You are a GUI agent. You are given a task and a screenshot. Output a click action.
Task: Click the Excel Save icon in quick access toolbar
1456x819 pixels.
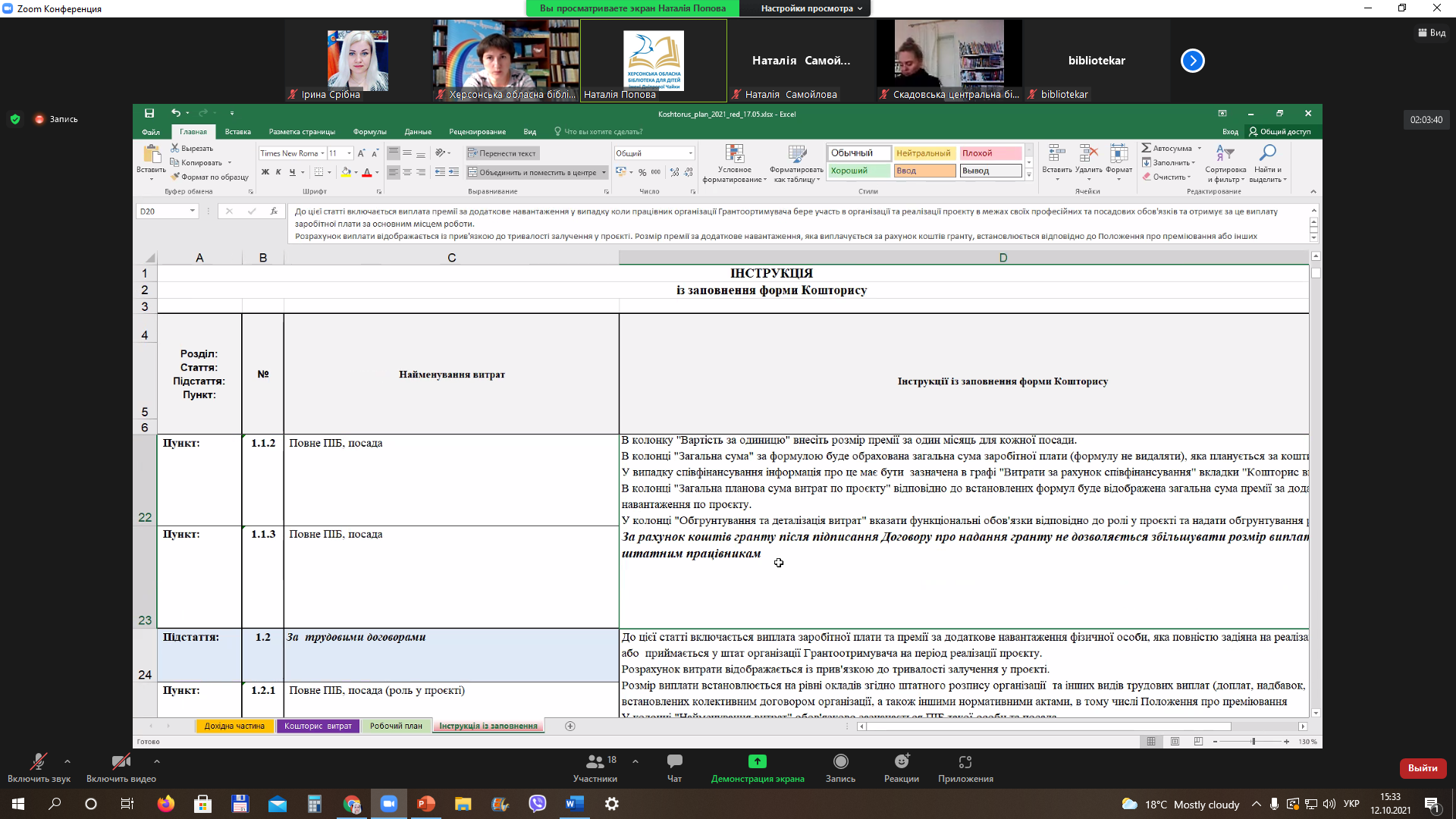tap(149, 113)
